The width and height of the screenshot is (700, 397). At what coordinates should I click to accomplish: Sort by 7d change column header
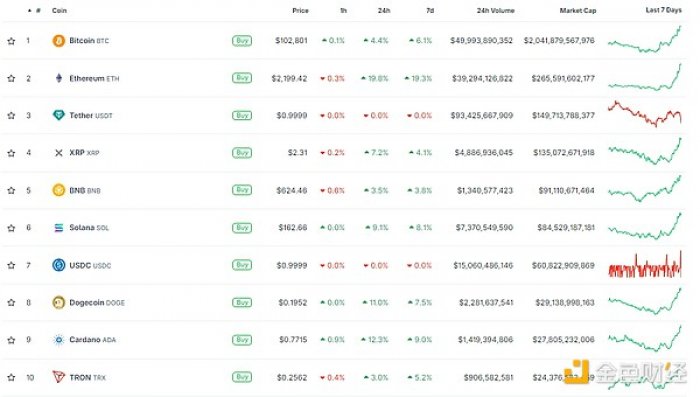430,10
